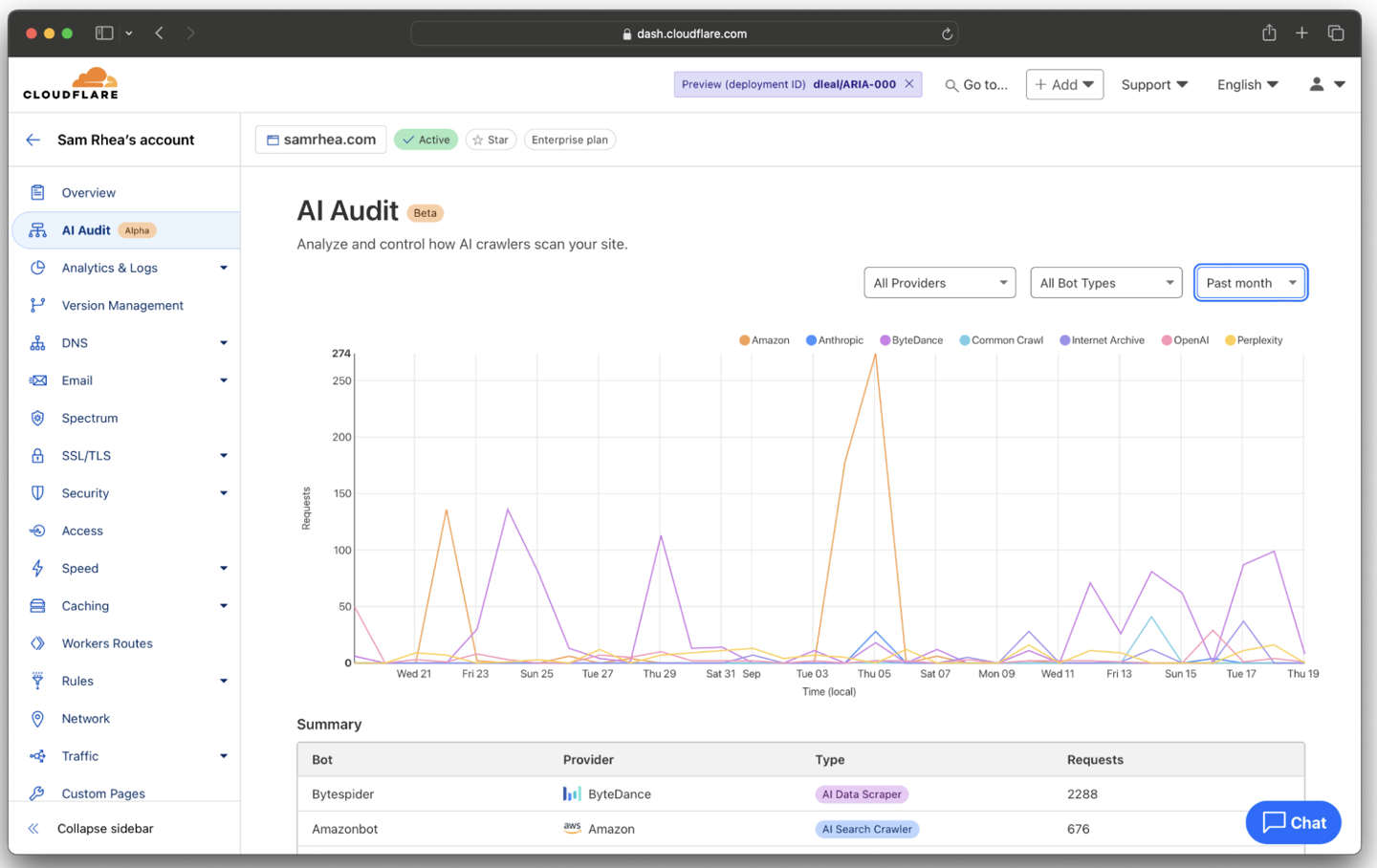Click the back arrow beside Sam Rhea's account

33,140
